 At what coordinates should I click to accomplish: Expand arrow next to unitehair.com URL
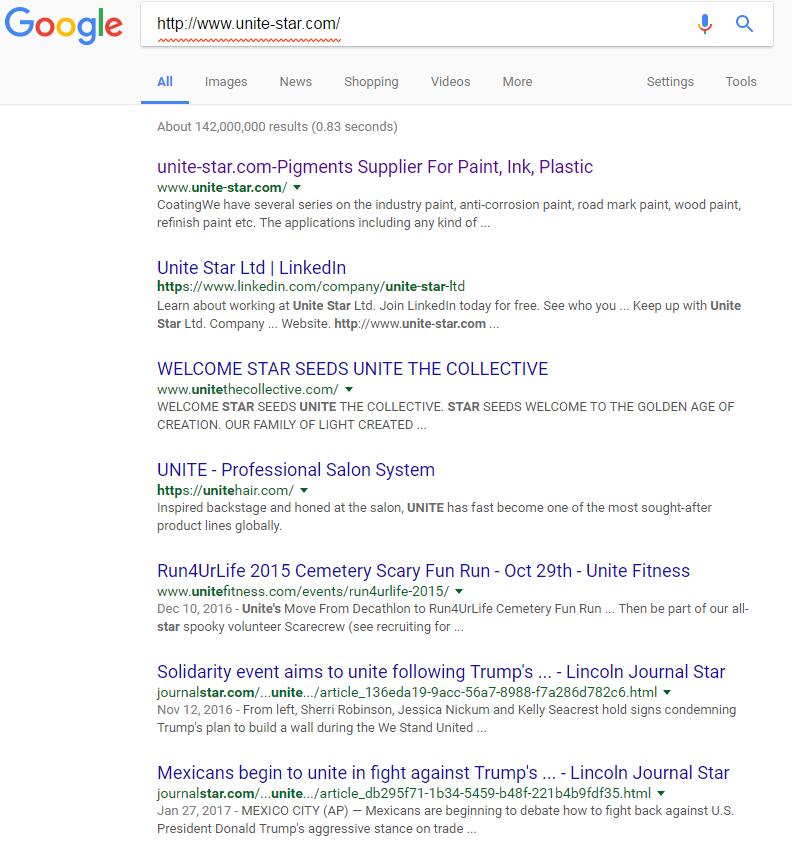point(304,490)
